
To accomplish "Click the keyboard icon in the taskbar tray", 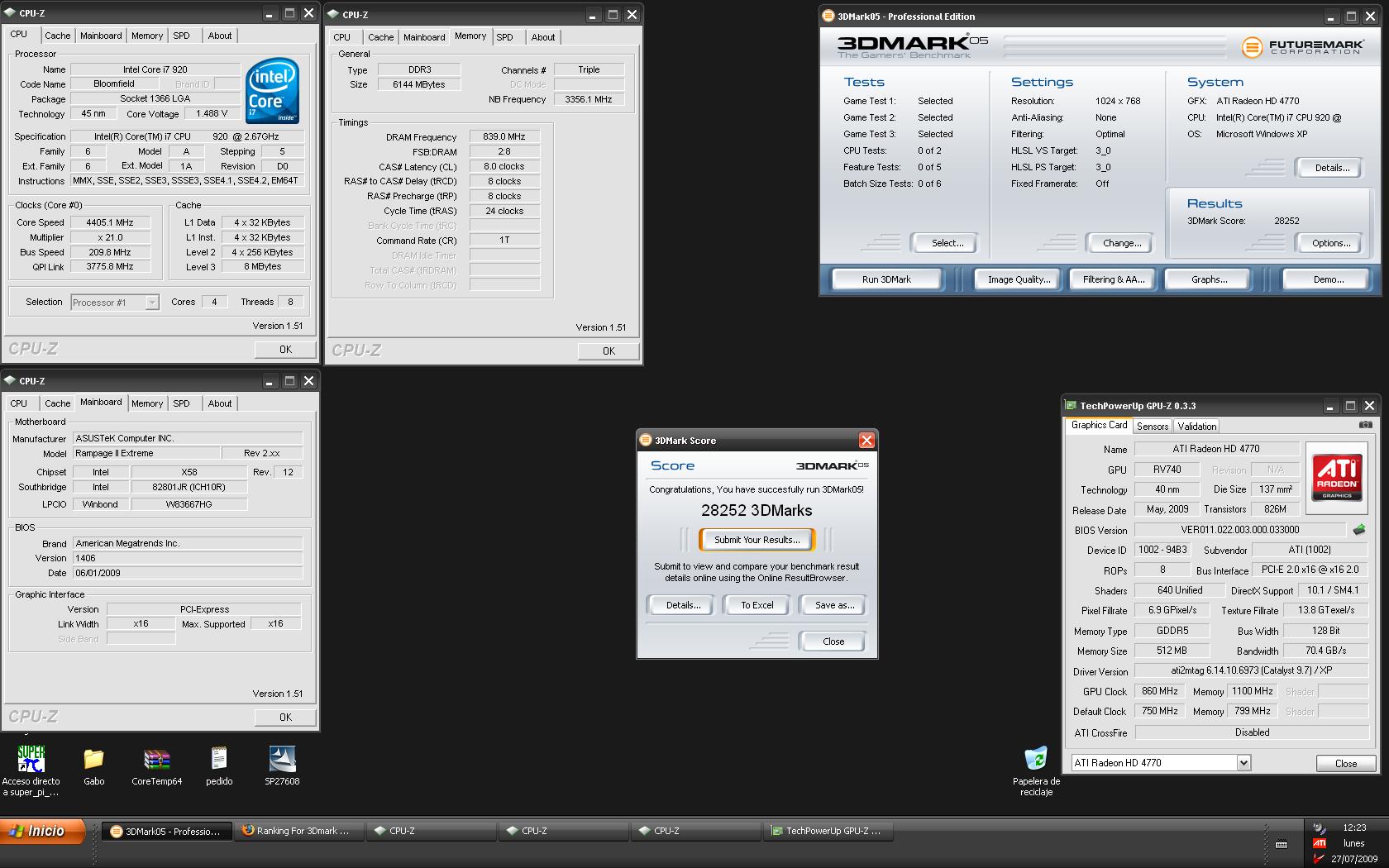I will (1282, 844).
